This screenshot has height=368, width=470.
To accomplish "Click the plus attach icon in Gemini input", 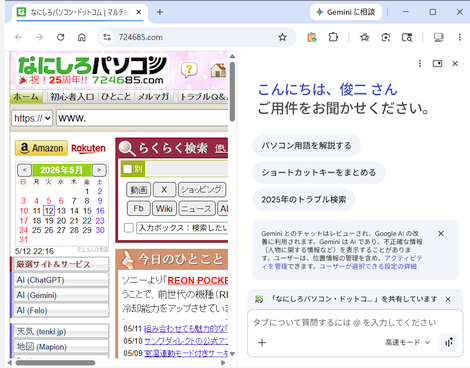I will (x=262, y=342).
